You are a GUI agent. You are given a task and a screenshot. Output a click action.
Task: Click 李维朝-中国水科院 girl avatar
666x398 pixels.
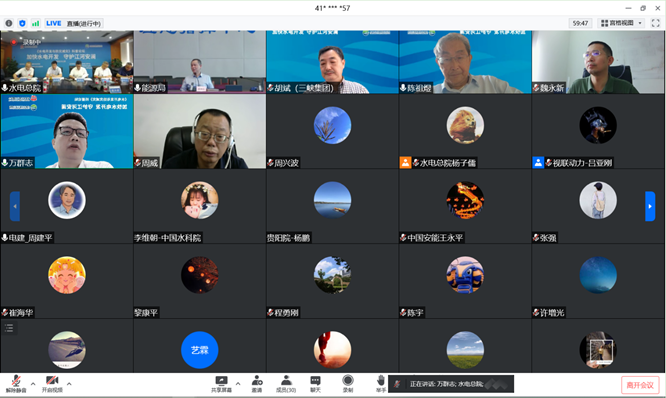click(x=200, y=200)
